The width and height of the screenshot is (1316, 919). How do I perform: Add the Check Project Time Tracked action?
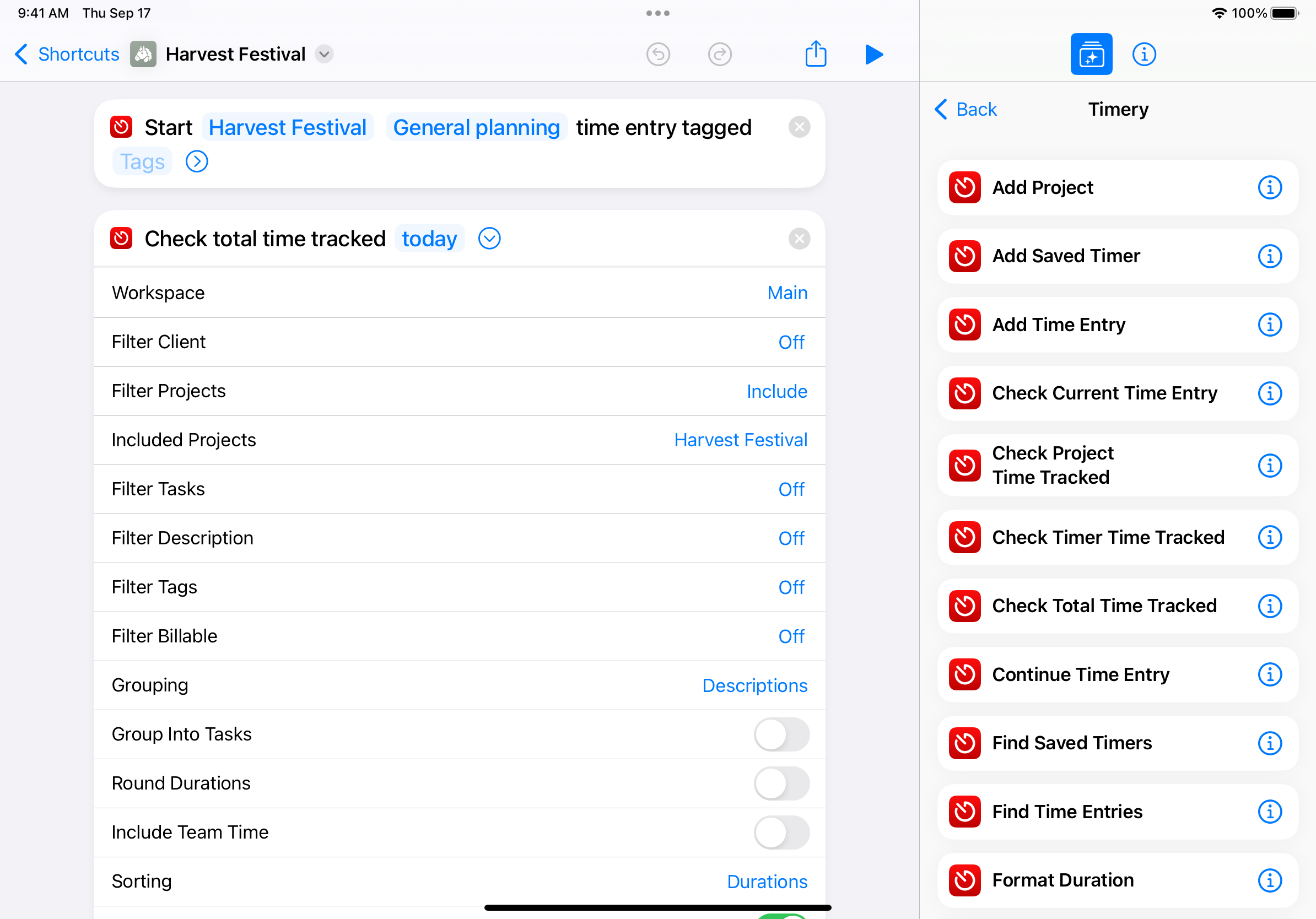pos(1118,465)
